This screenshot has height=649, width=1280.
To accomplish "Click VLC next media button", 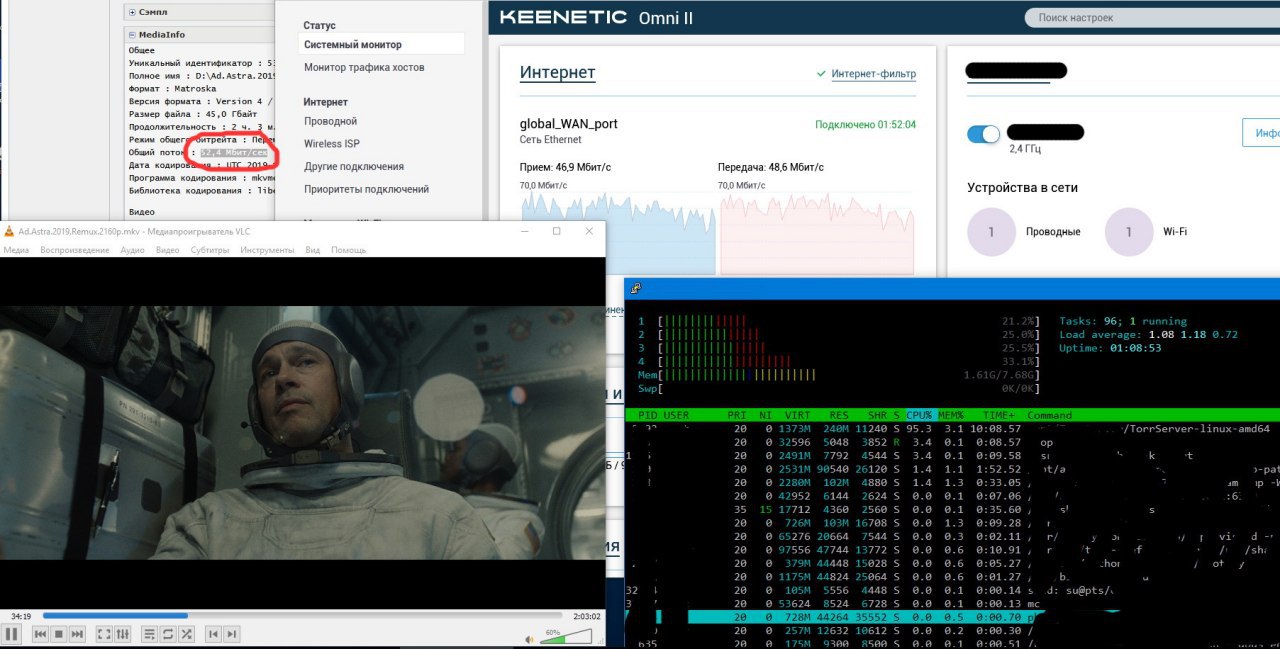I will point(77,634).
